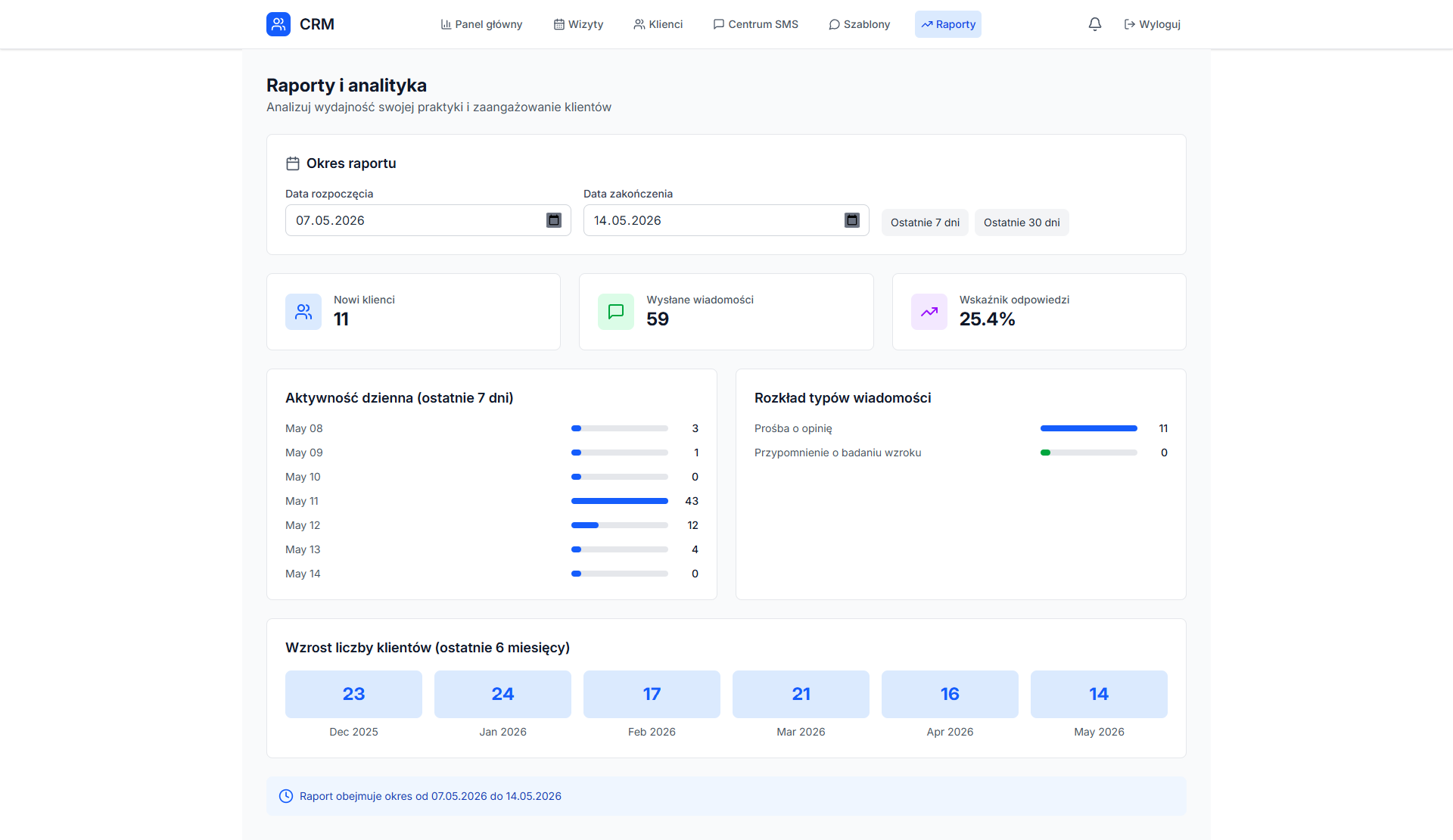1453x840 pixels.
Task: Click the May 09 activity bar
Action: point(620,453)
